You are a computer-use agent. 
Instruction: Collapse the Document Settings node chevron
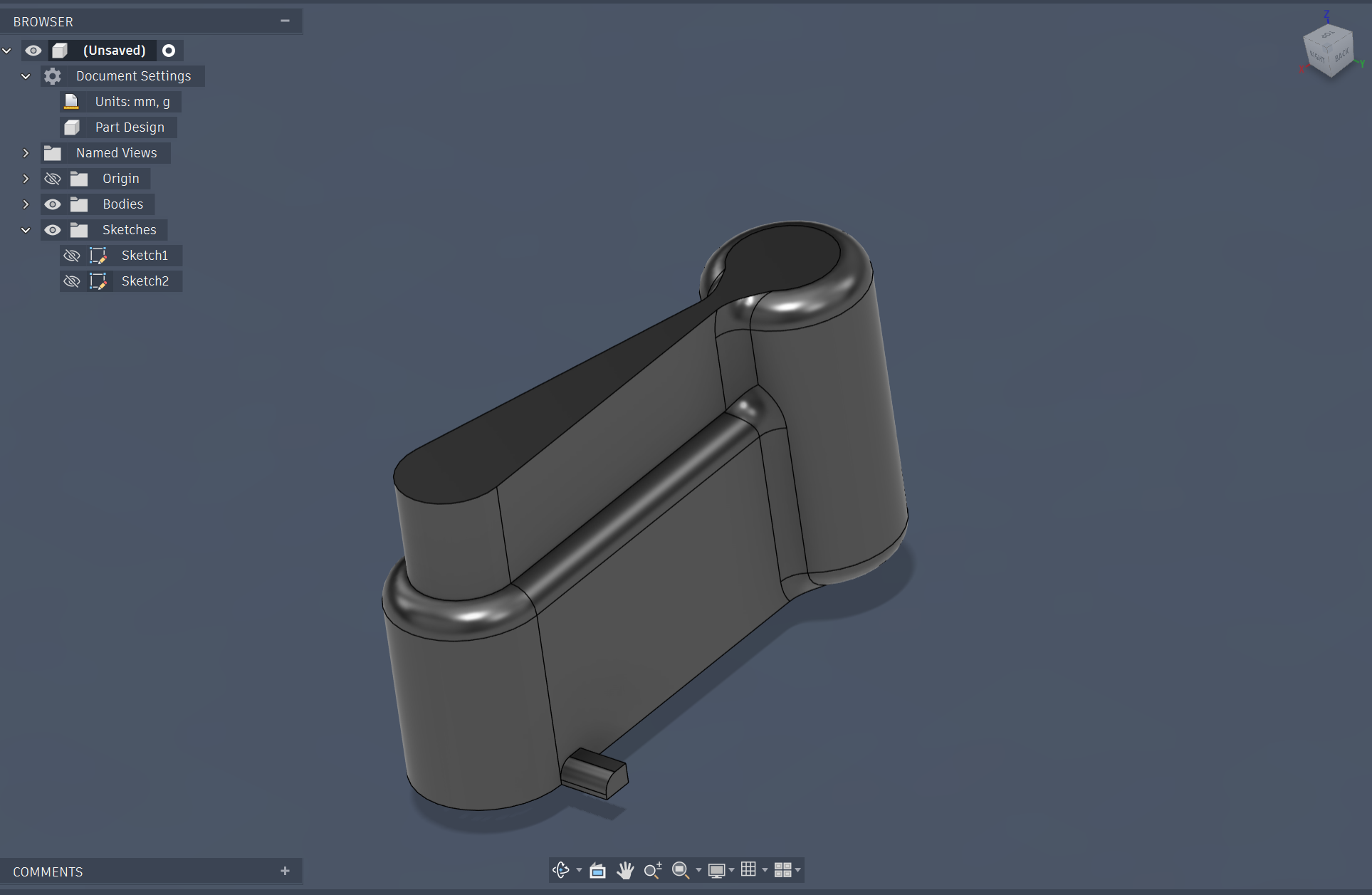26,76
